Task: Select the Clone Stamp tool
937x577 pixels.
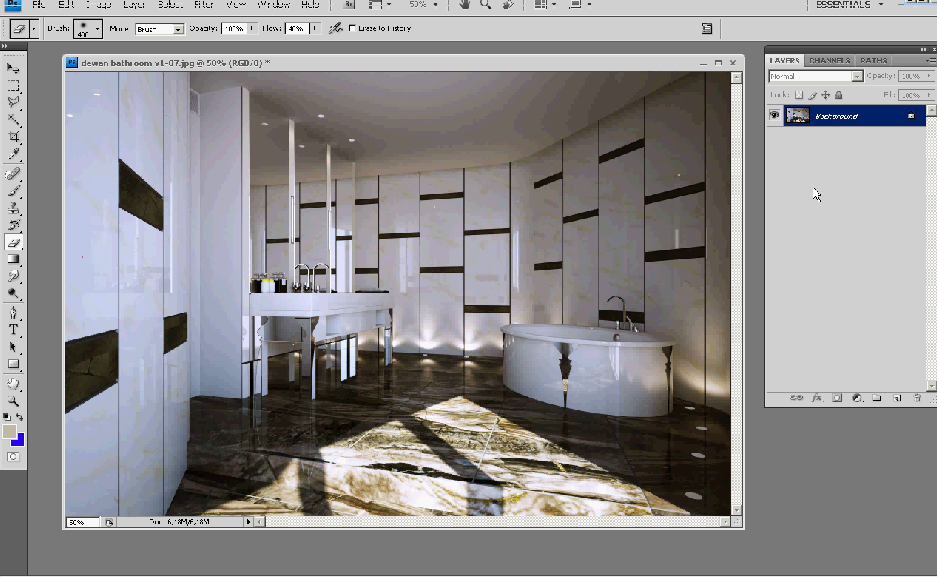Action: pyautogui.click(x=13, y=208)
